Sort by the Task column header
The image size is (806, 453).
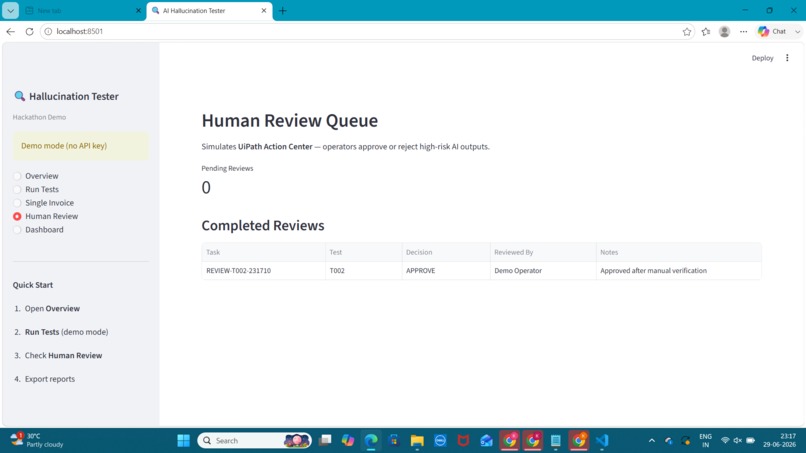click(263, 252)
